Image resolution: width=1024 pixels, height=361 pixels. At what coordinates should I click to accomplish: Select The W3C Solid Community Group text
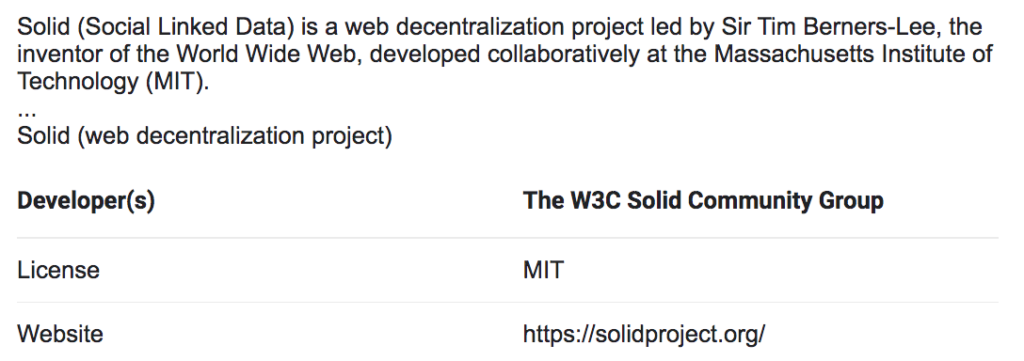703,200
